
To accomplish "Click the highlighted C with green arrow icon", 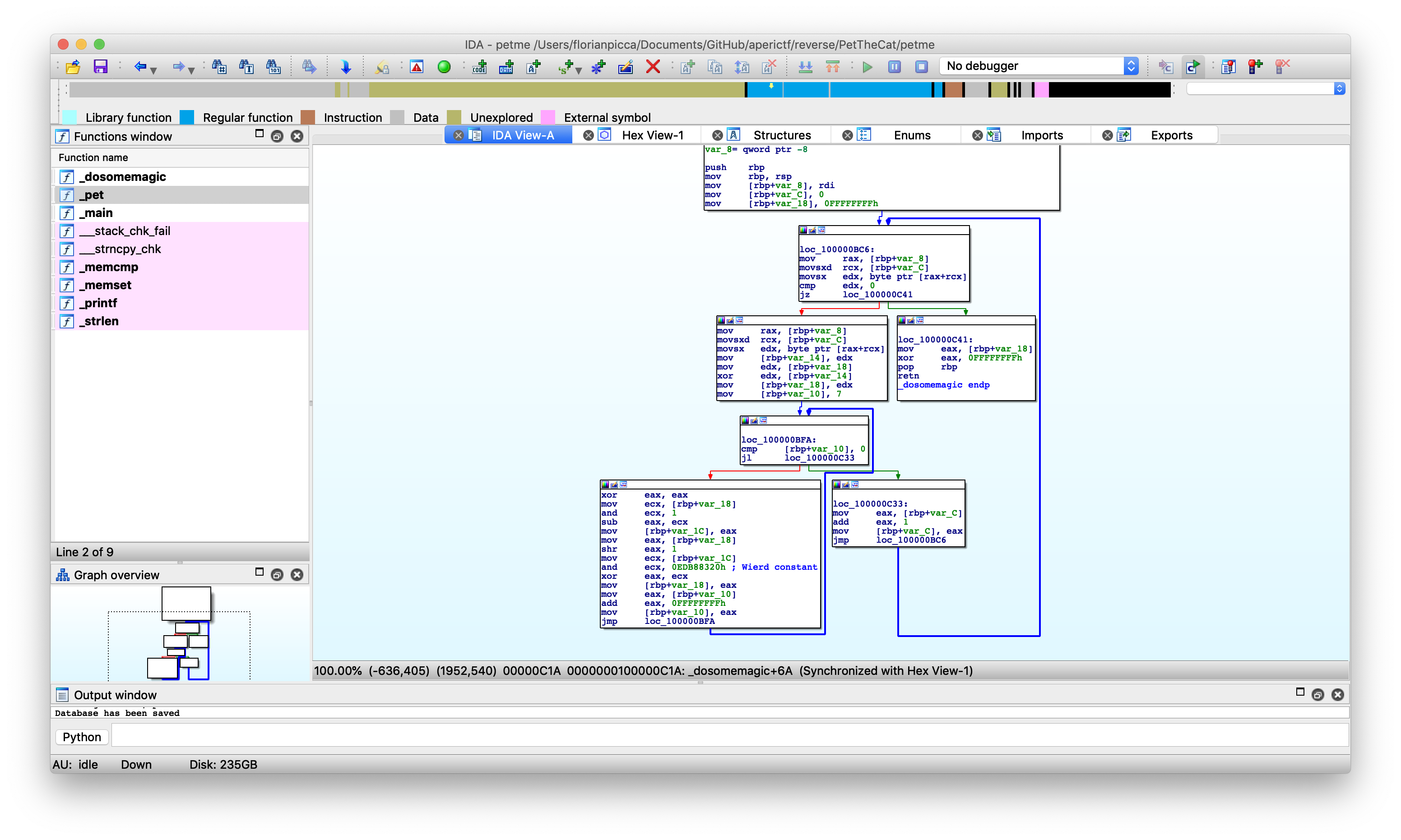I will [1193, 67].
